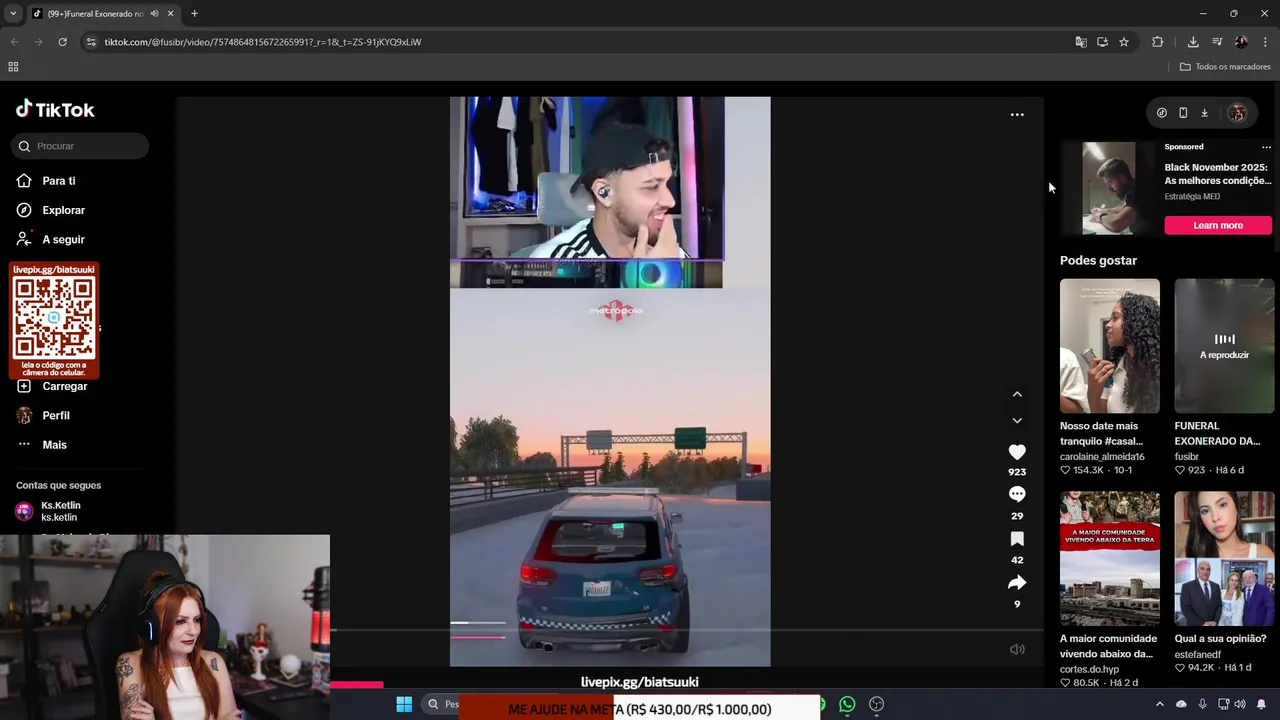Image resolution: width=1280 pixels, height=720 pixels.
Task: Open the media controls icon in Chrome
Action: coord(1217,42)
